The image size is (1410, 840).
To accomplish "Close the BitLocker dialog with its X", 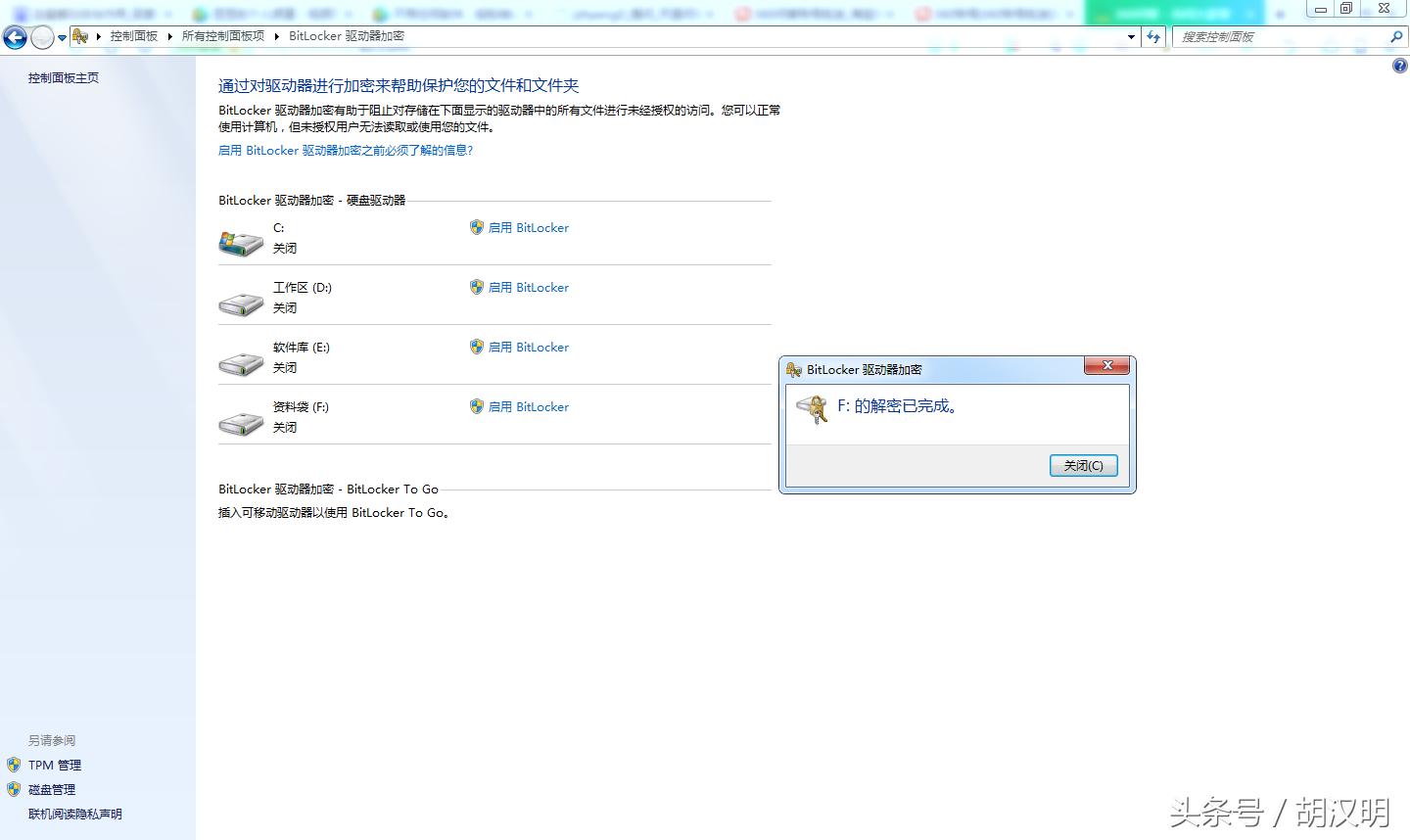I will [1107, 366].
